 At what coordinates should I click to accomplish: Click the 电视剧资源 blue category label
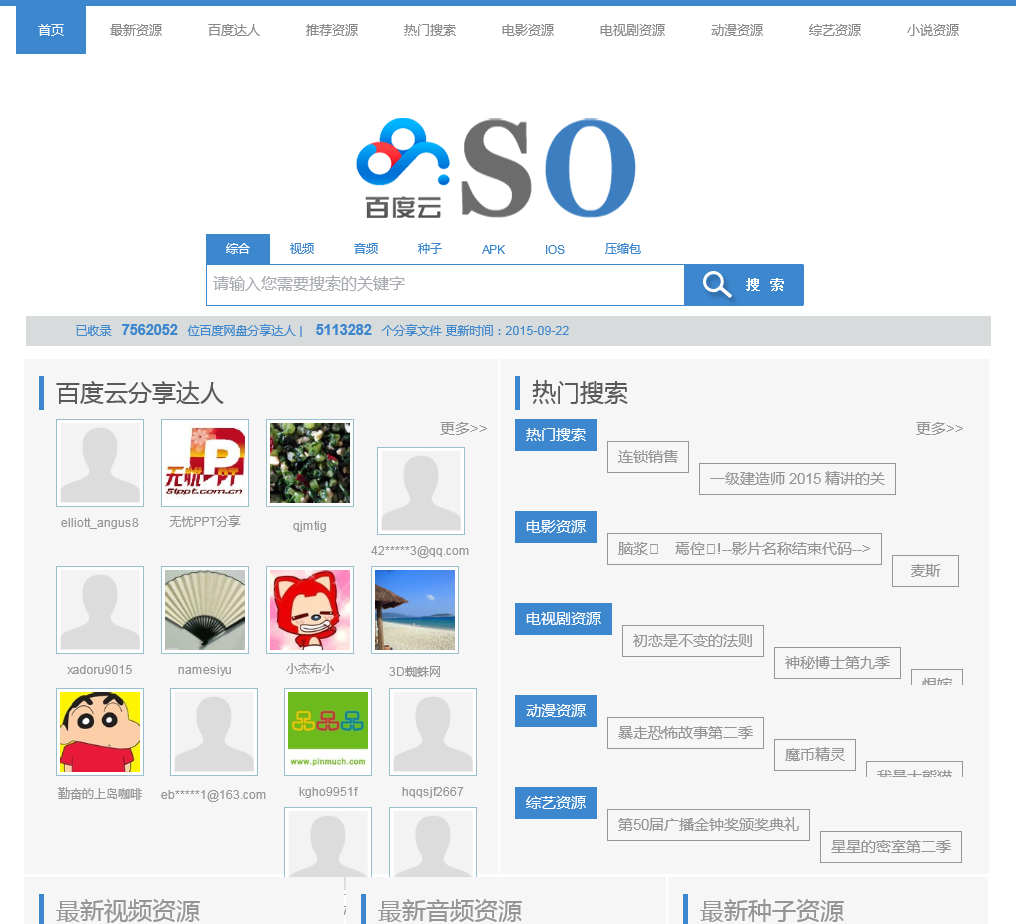pyautogui.click(x=564, y=619)
